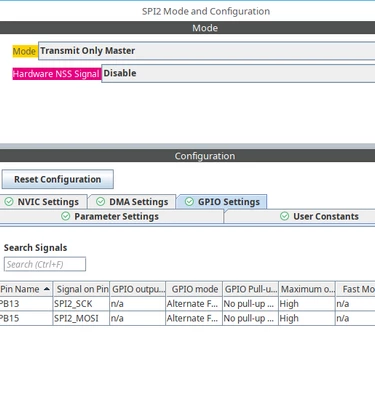Switch to the NVIC Settings tab
This screenshot has width=375, height=400.
click(x=44, y=202)
